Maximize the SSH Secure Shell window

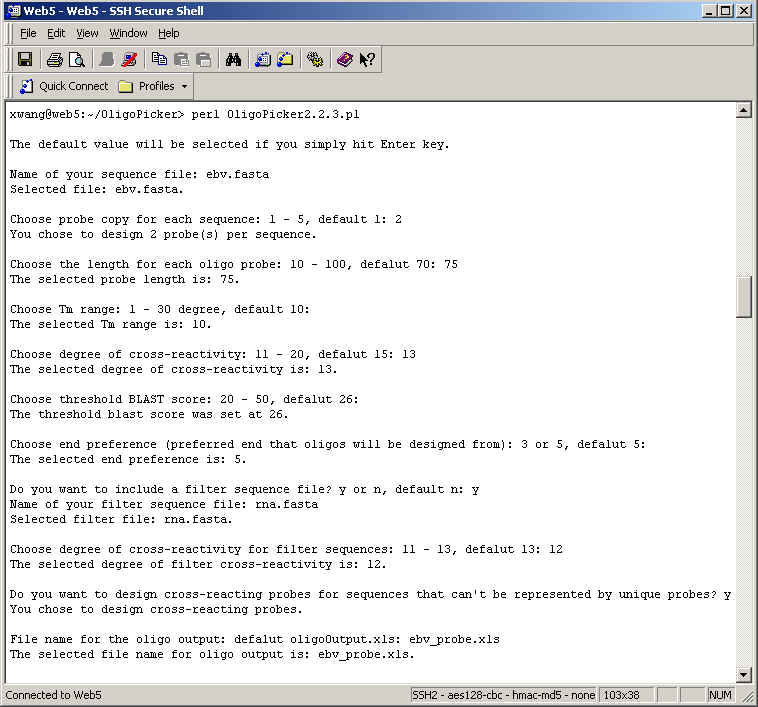(x=725, y=11)
